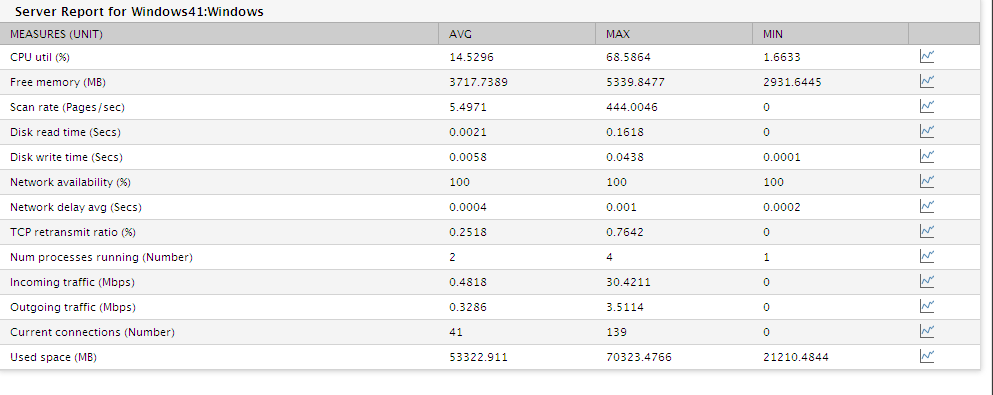Open graph icon for Used space row

(x=927, y=357)
